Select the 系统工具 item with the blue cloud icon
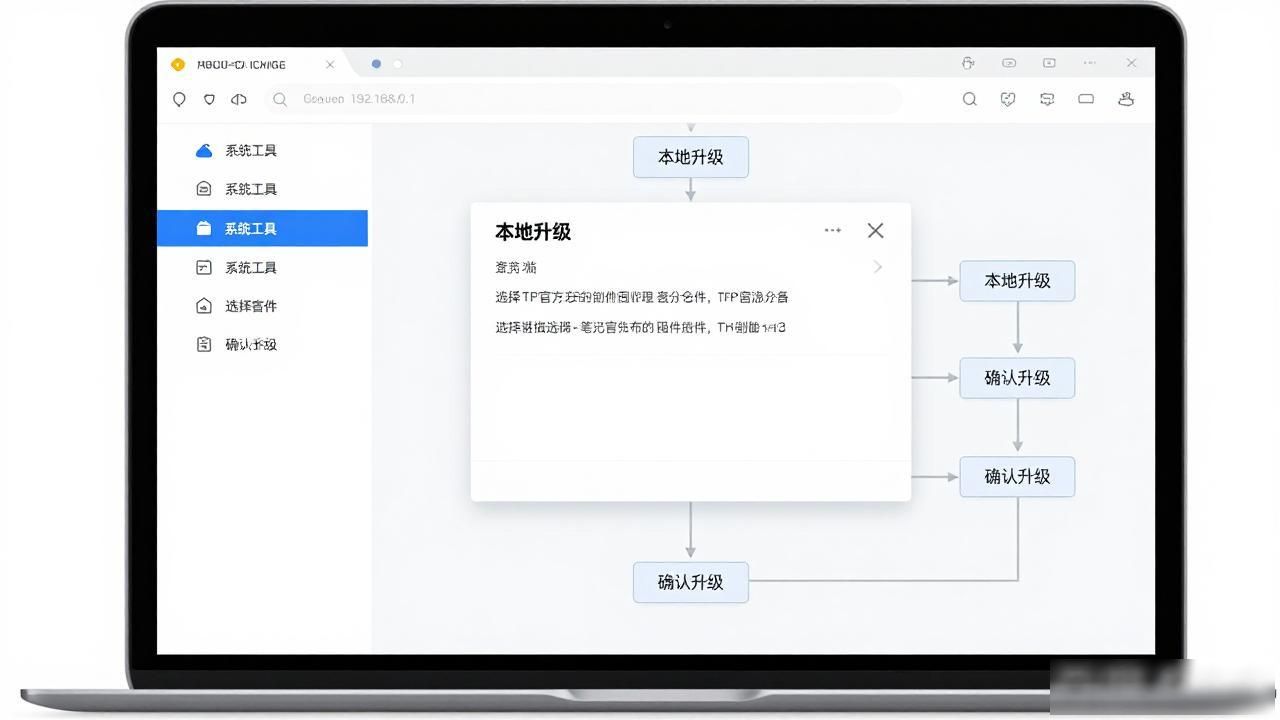This screenshot has width=1280, height=720. coord(262,150)
